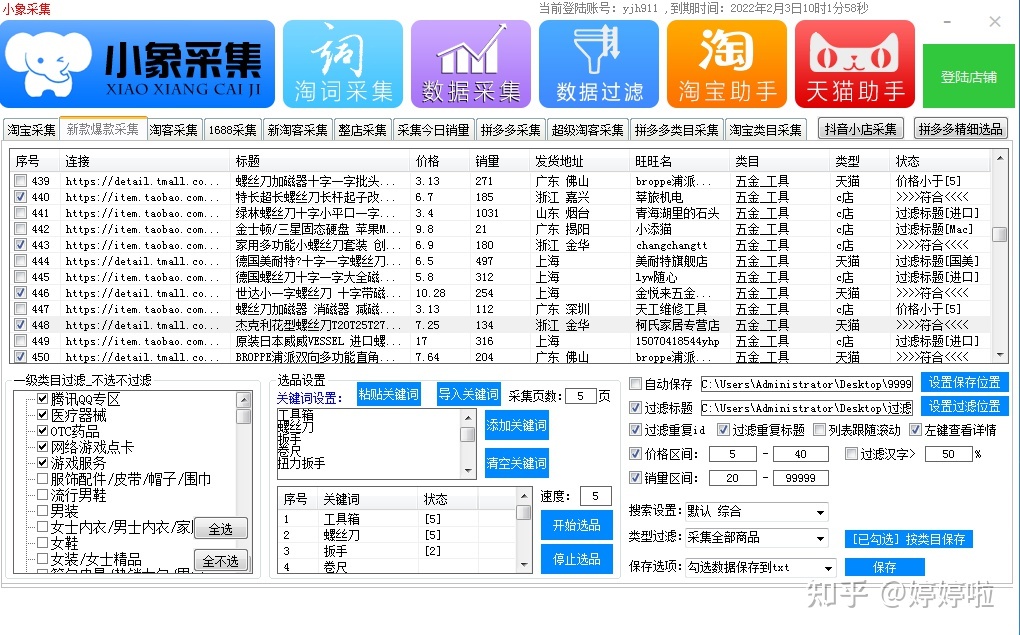Click the 小象采集 elephant logo banner
Image resolution: width=1020 pixels, height=635 pixels.
pyautogui.click(x=137, y=64)
